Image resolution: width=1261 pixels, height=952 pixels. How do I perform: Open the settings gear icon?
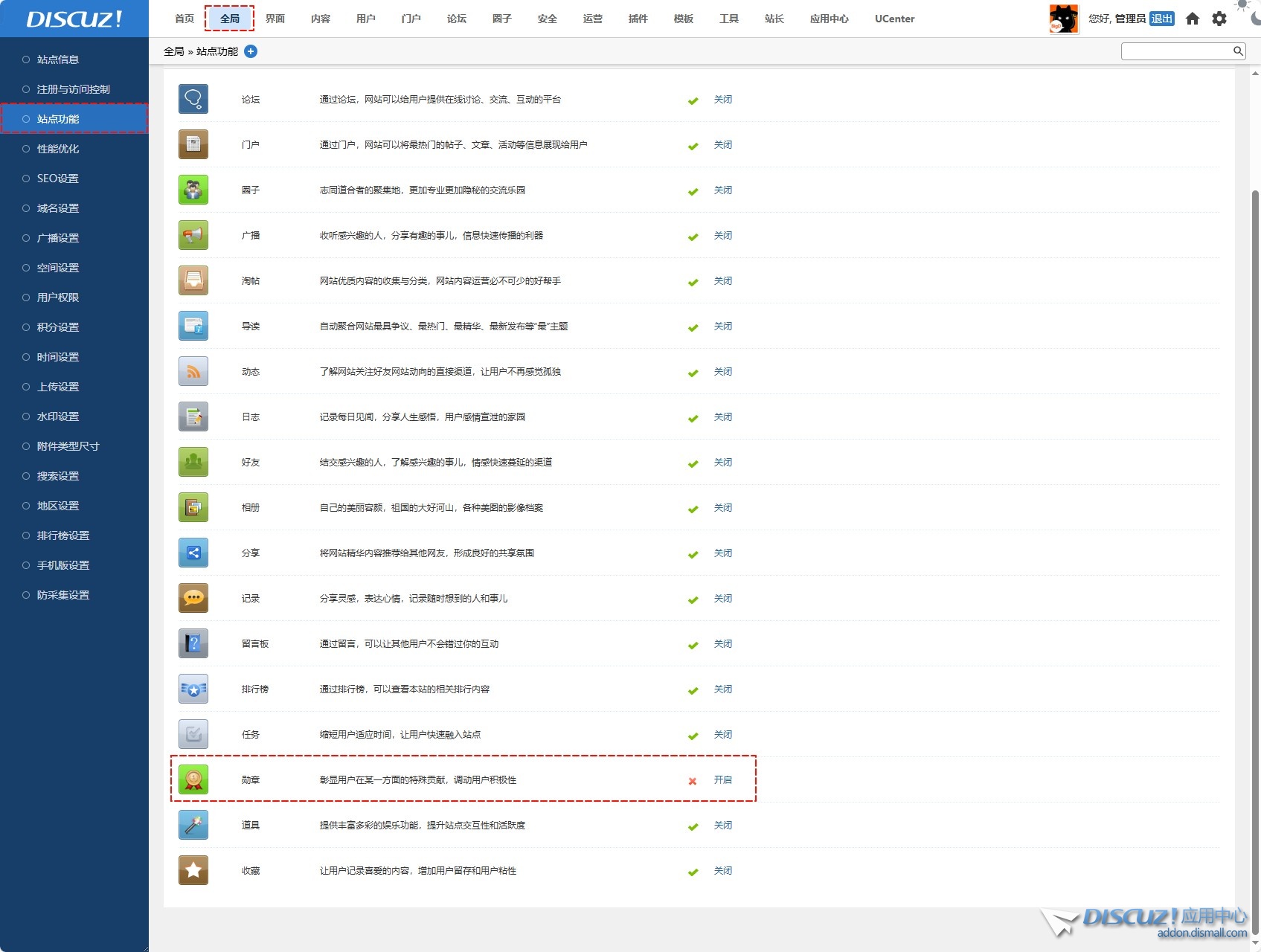[x=1219, y=19]
